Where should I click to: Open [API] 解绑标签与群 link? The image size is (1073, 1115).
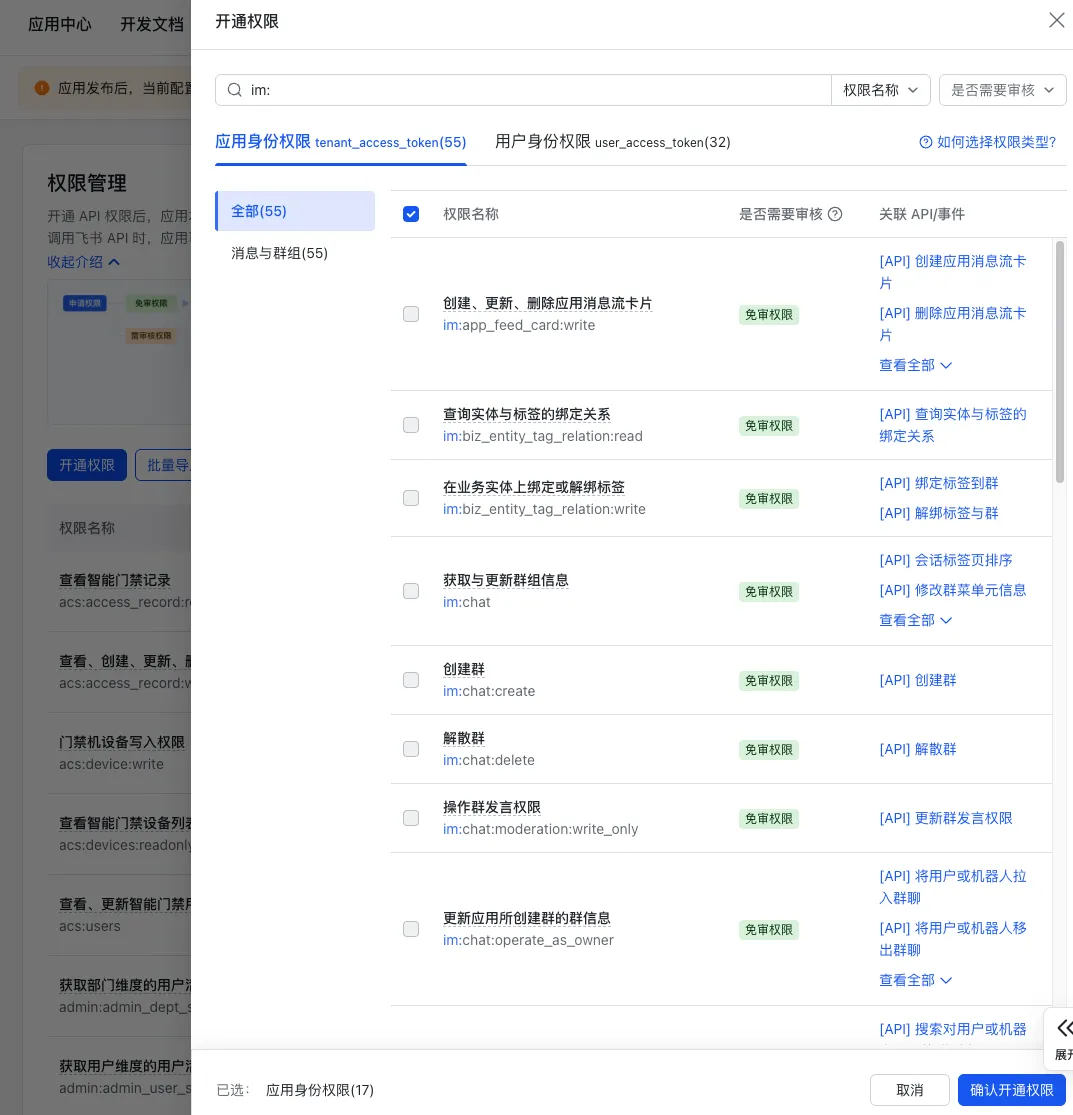pos(939,513)
